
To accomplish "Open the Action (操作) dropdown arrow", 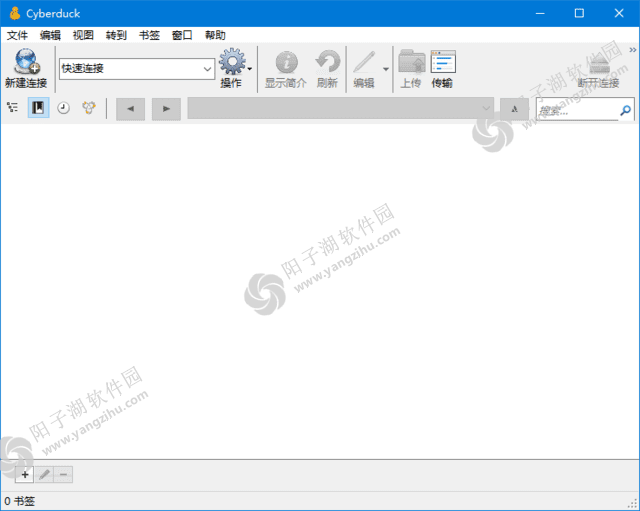I will click(250, 69).
